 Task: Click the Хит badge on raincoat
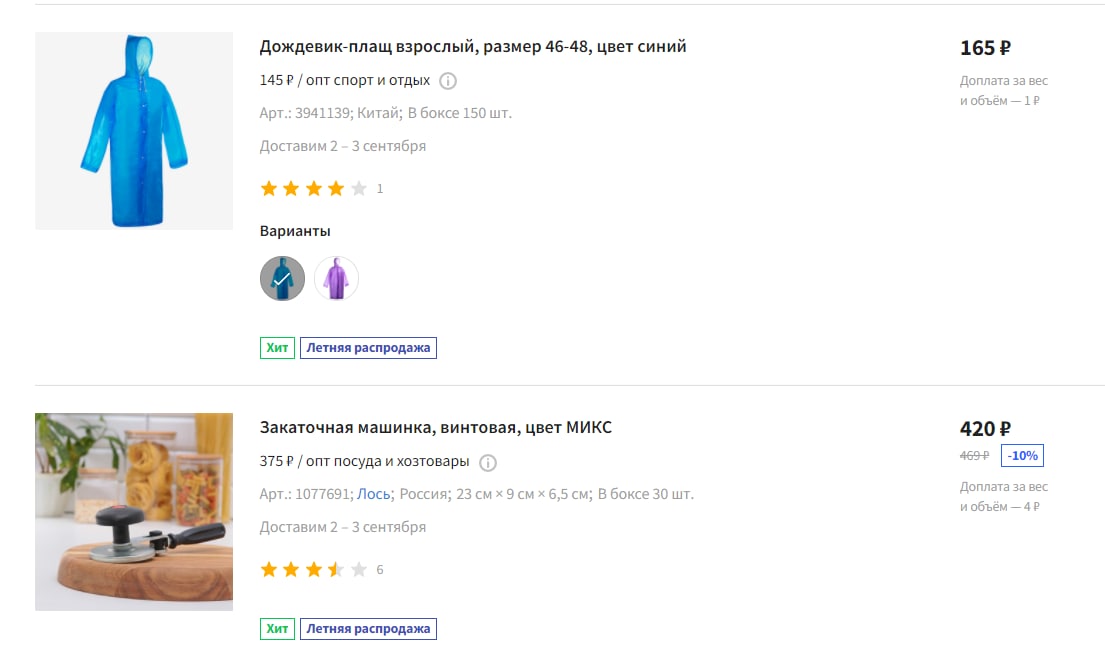pyautogui.click(x=278, y=348)
